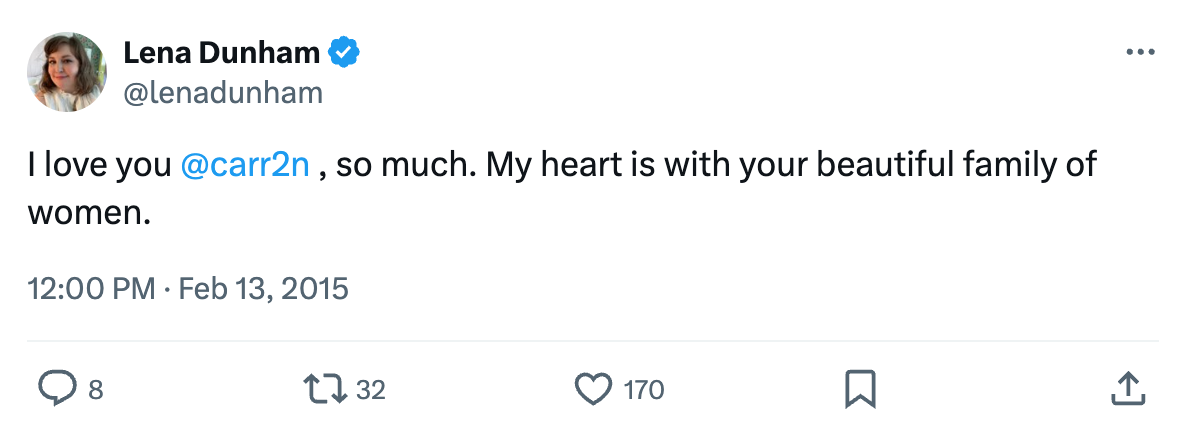Retweet this post using the arrows icon
This screenshot has height=432, width=1186.
(x=327, y=389)
